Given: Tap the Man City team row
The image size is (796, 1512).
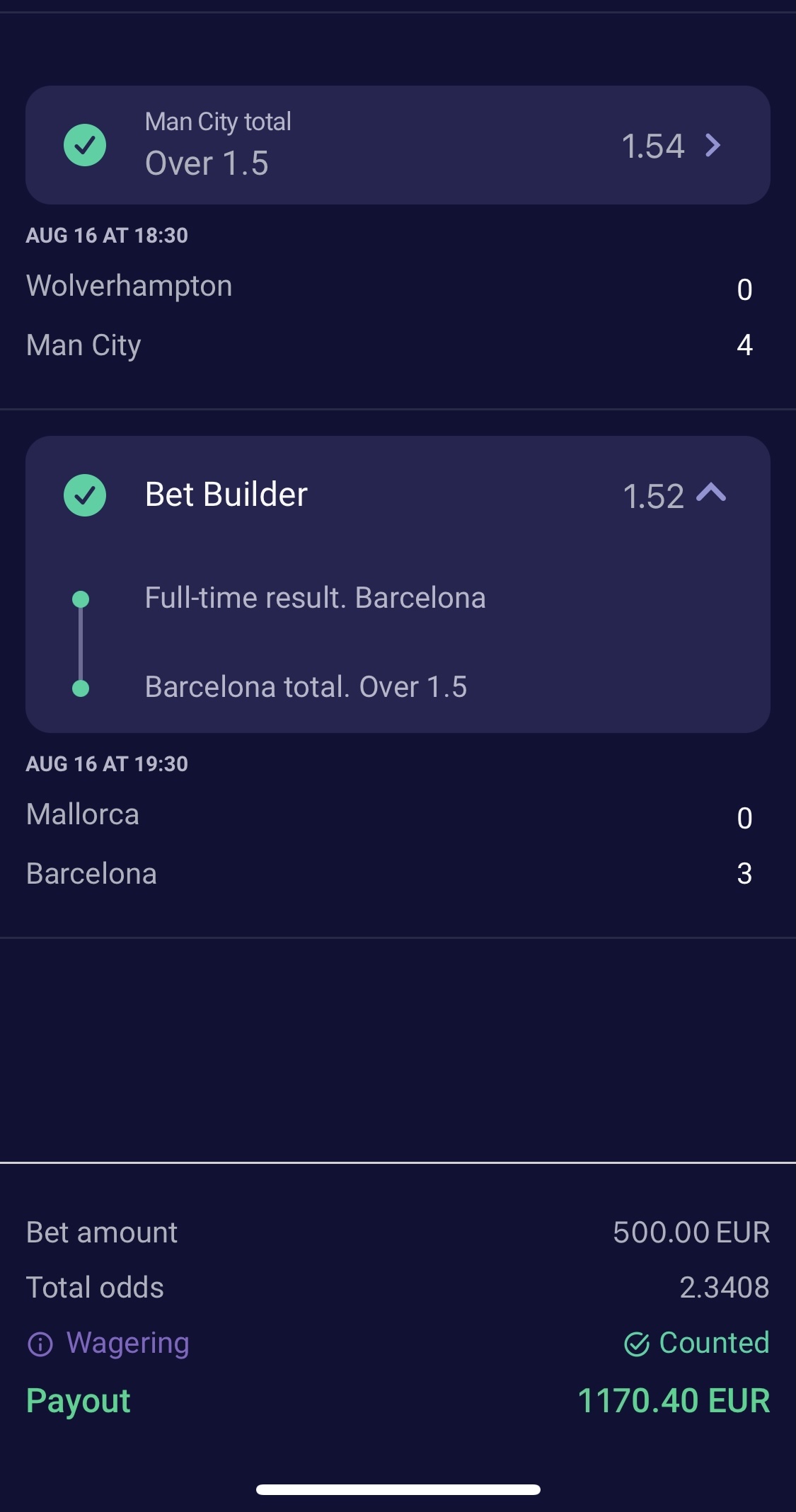Looking at the screenshot, I should click(83, 345).
